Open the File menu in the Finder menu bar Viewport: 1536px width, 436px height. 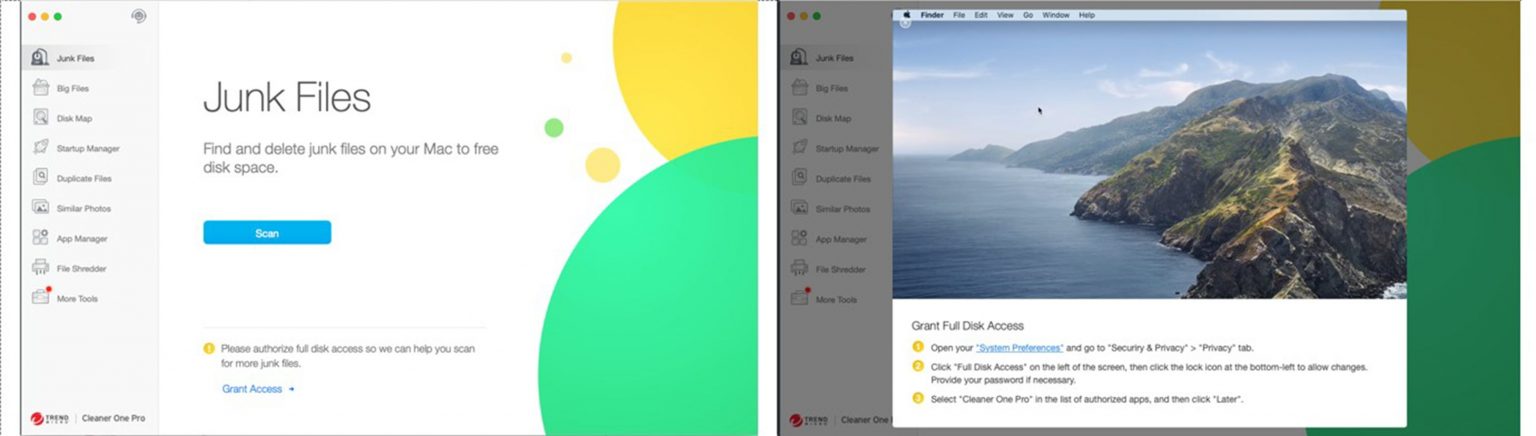pyautogui.click(x=959, y=15)
